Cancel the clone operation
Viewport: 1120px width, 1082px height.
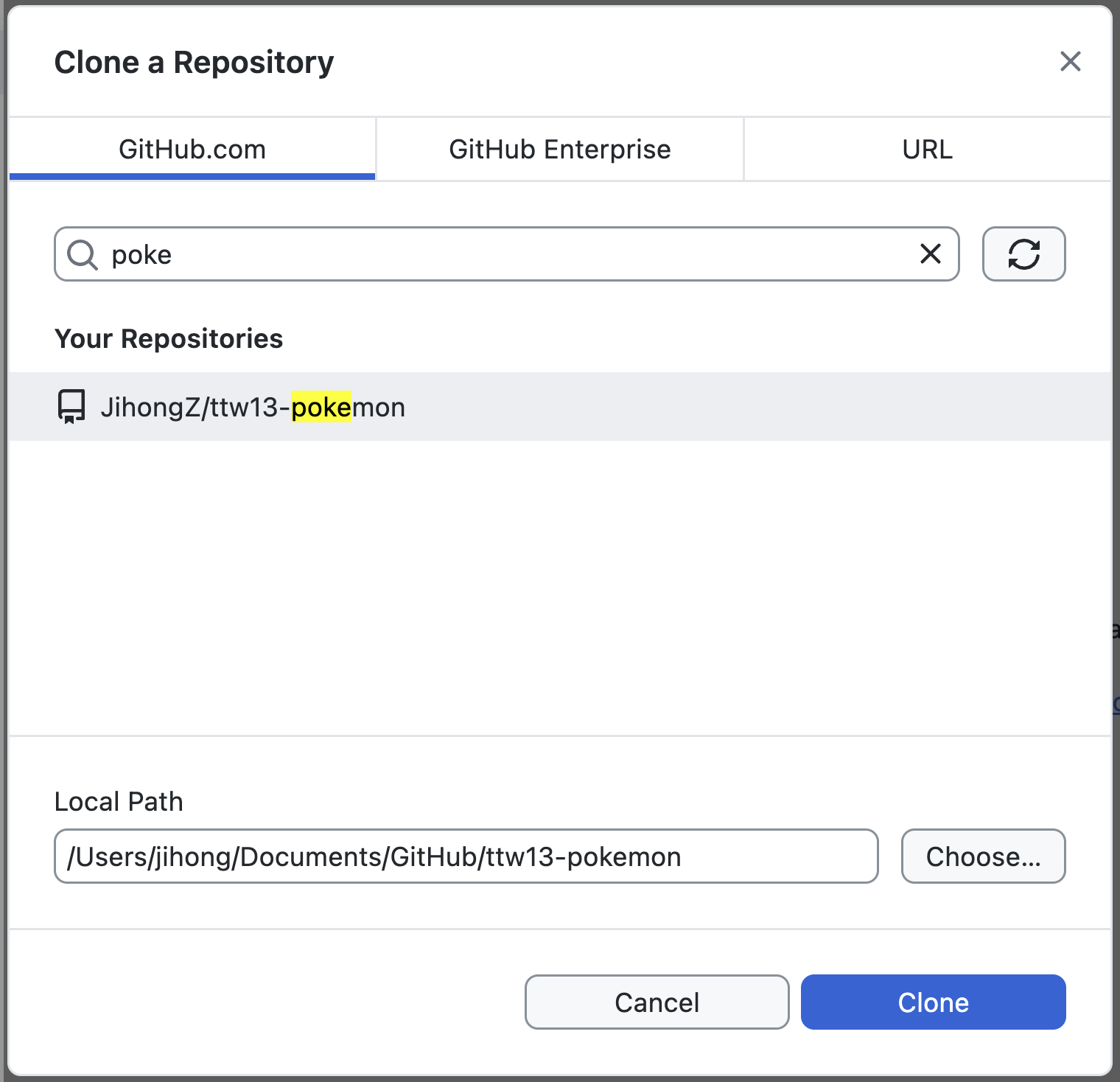[x=657, y=1002]
